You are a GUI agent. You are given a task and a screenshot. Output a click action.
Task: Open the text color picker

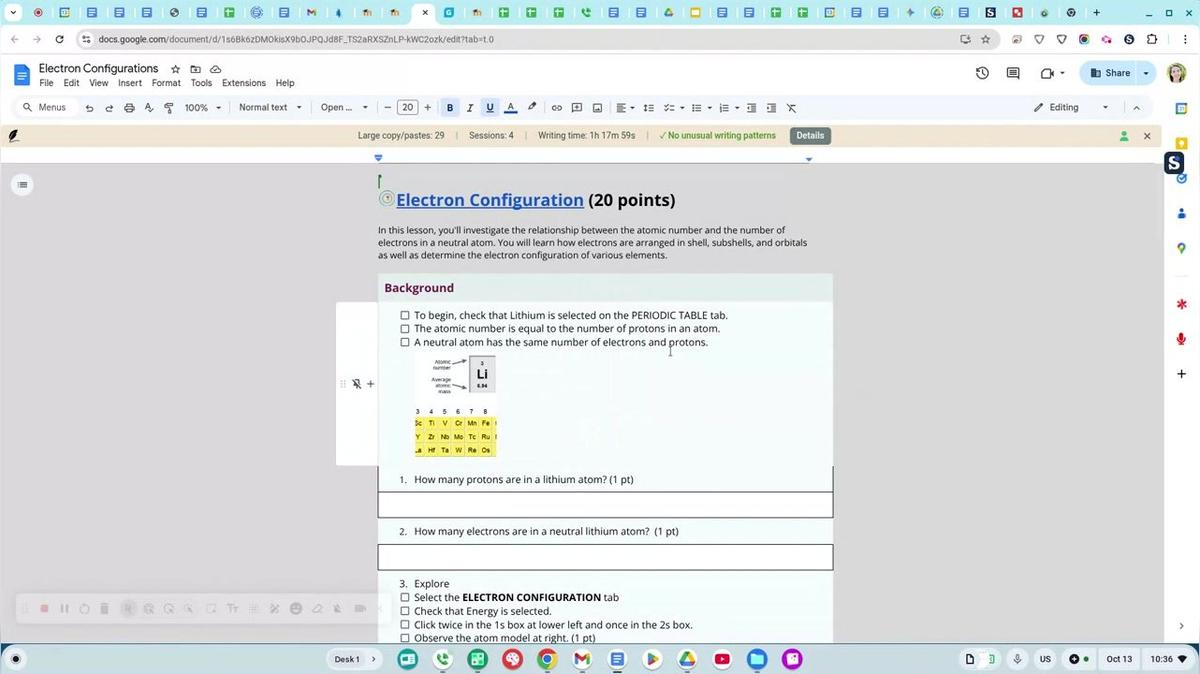point(510,108)
